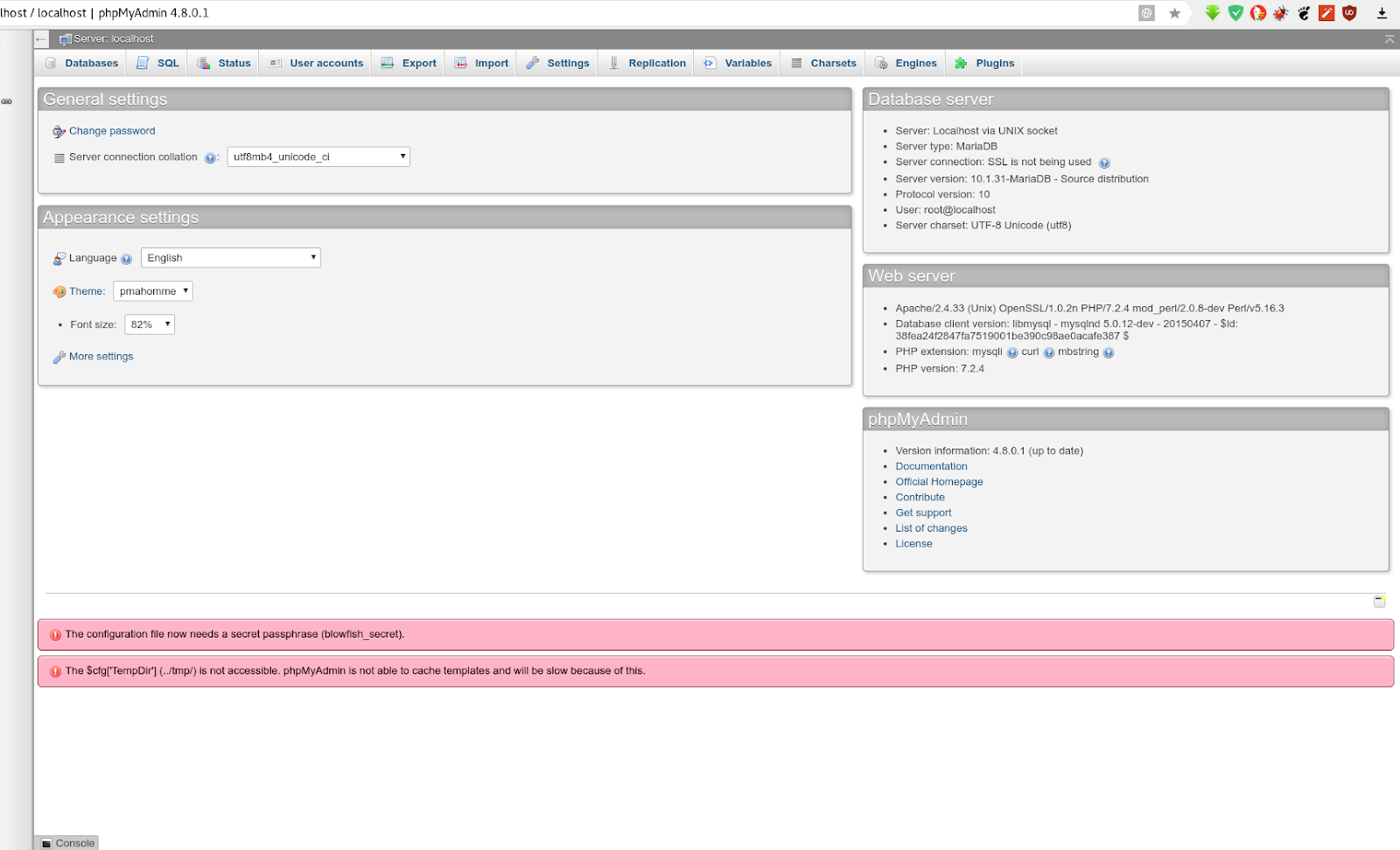Image resolution: width=1400 pixels, height=850 pixels.
Task: Open the SQL tab
Action: pos(157,63)
